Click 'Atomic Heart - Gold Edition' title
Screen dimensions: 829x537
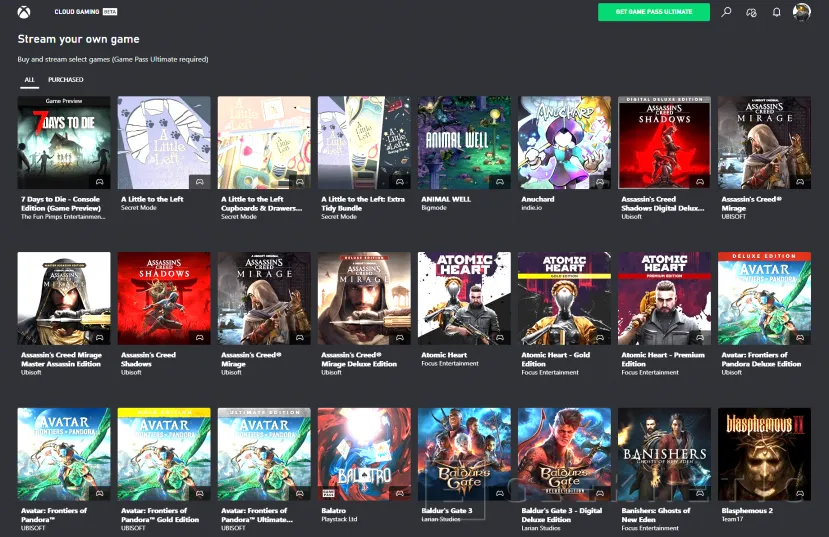click(x=555, y=359)
